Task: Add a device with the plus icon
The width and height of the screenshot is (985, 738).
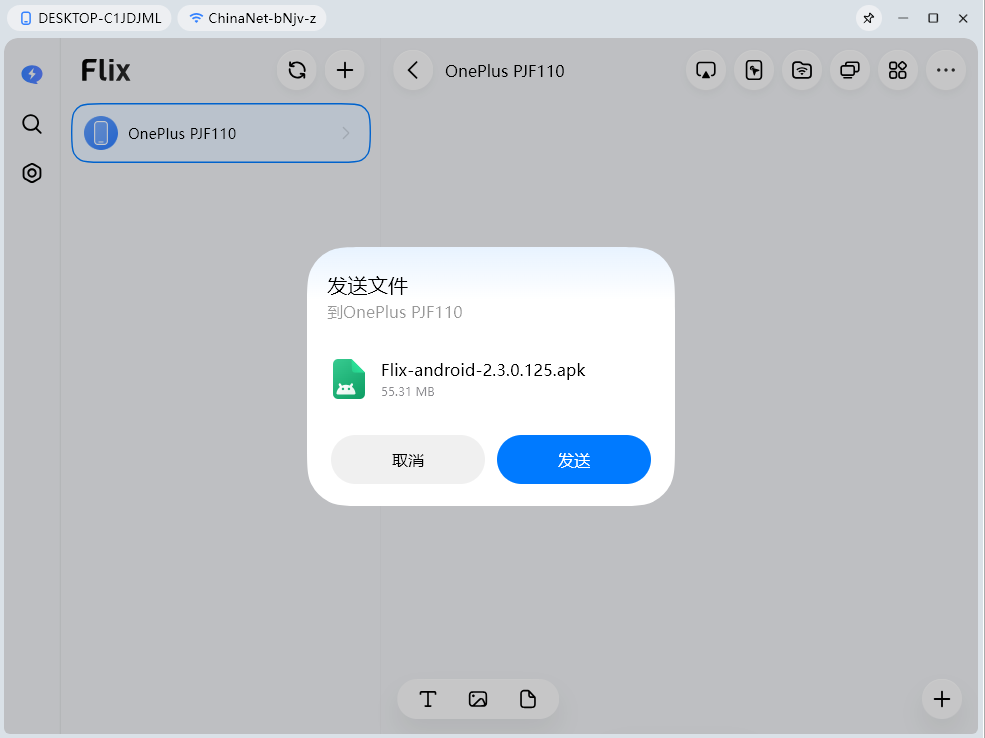Action: click(345, 70)
